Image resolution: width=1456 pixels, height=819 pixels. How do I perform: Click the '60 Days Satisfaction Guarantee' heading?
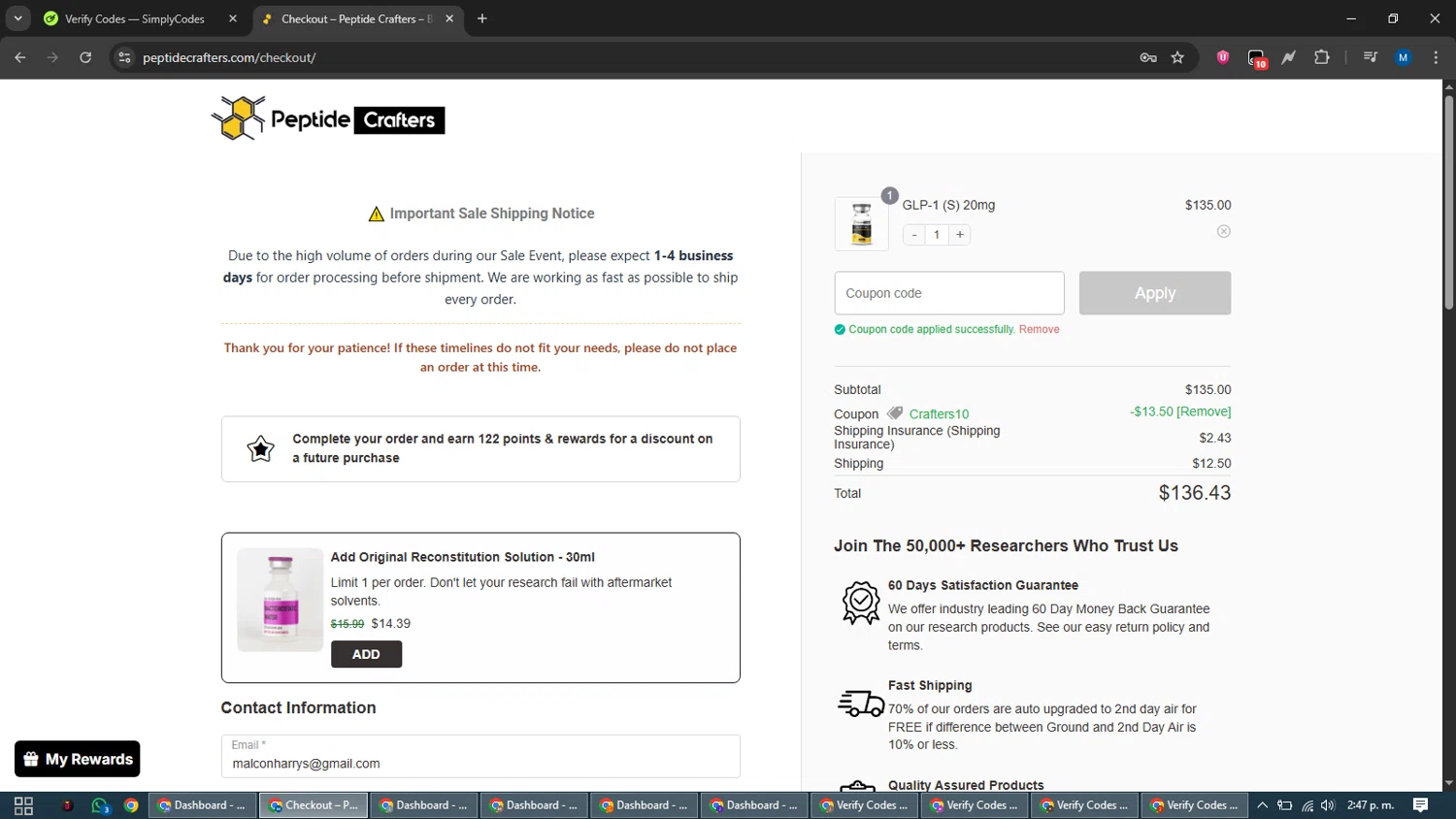click(x=983, y=585)
